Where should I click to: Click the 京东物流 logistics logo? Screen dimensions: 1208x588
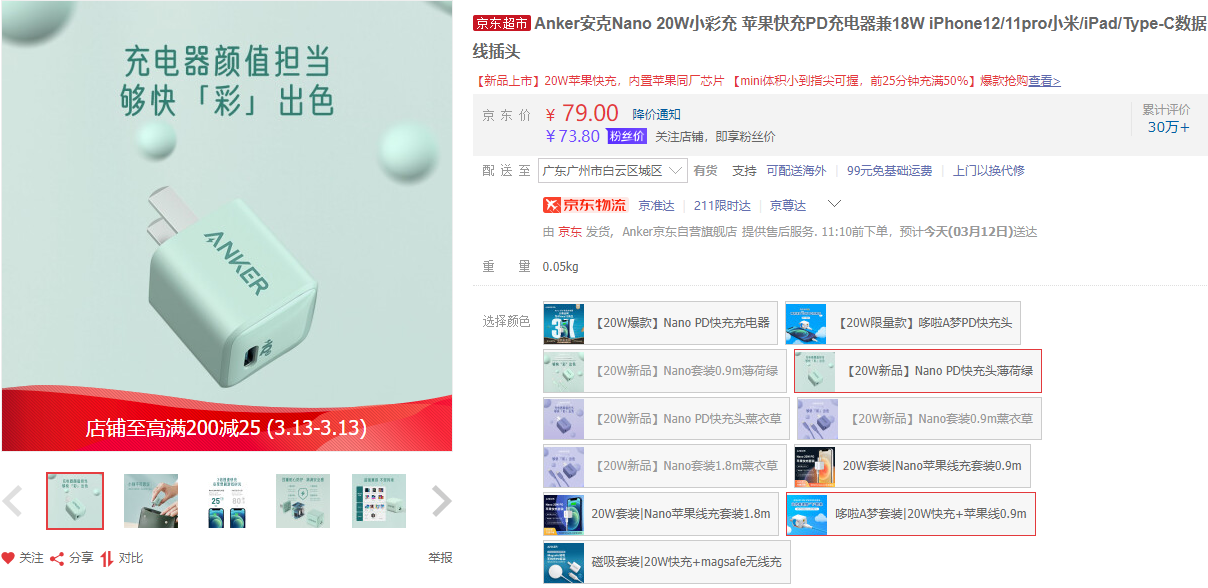(584, 205)
